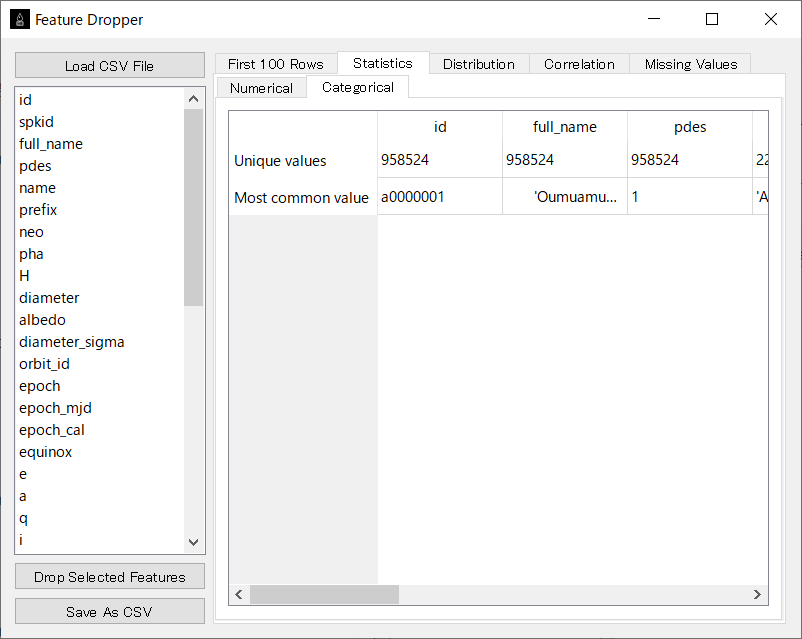Click most common value '1' under pdes

tap(689, 196)
